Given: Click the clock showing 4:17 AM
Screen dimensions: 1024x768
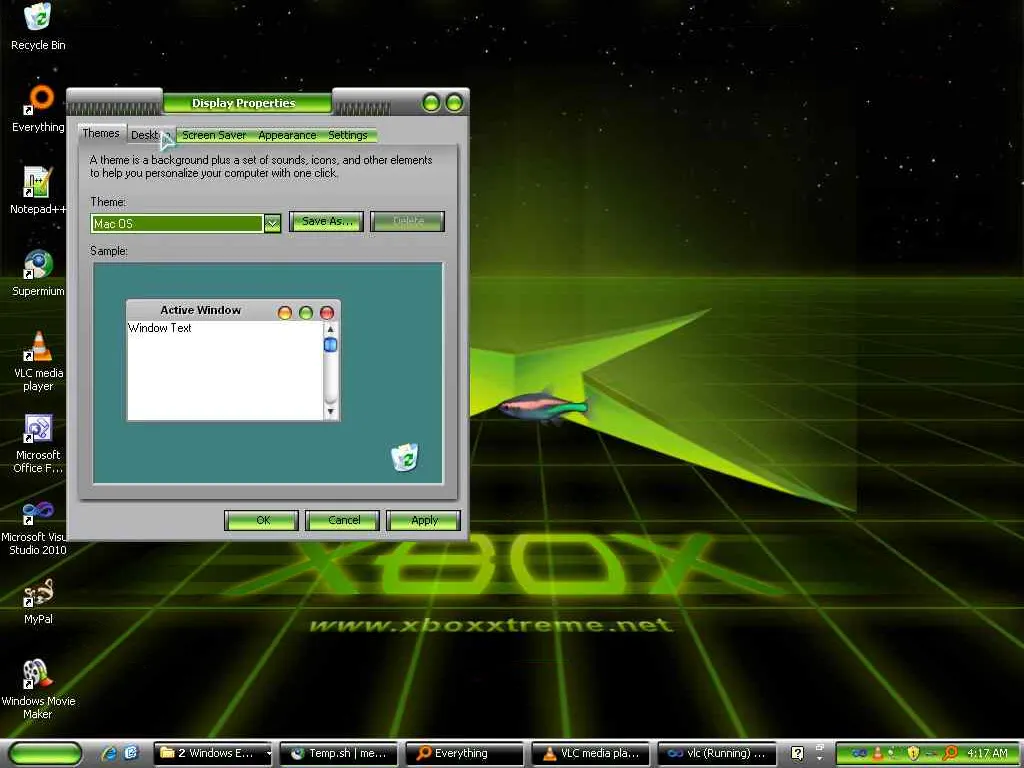Looking at the screenshot, I should [x=987, y=753].
